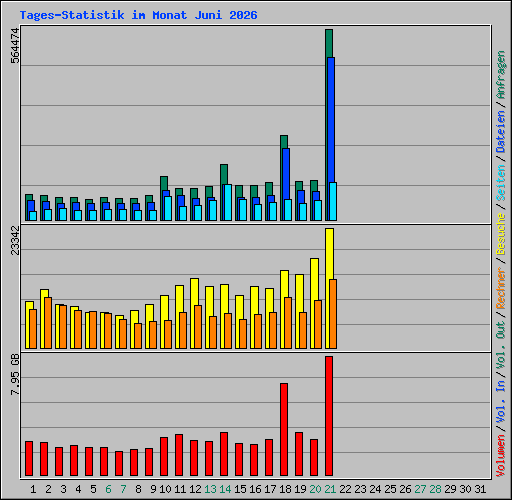Screen dimensions: 512x500
Task: Click the Volumen legend label
Action: tap(501, 456)
